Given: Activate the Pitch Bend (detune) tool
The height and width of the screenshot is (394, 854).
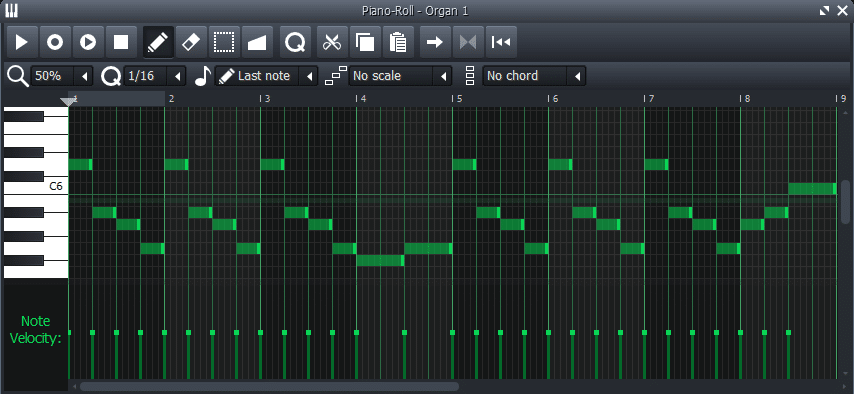Looking at the screenshot, I should click(257, 42).
